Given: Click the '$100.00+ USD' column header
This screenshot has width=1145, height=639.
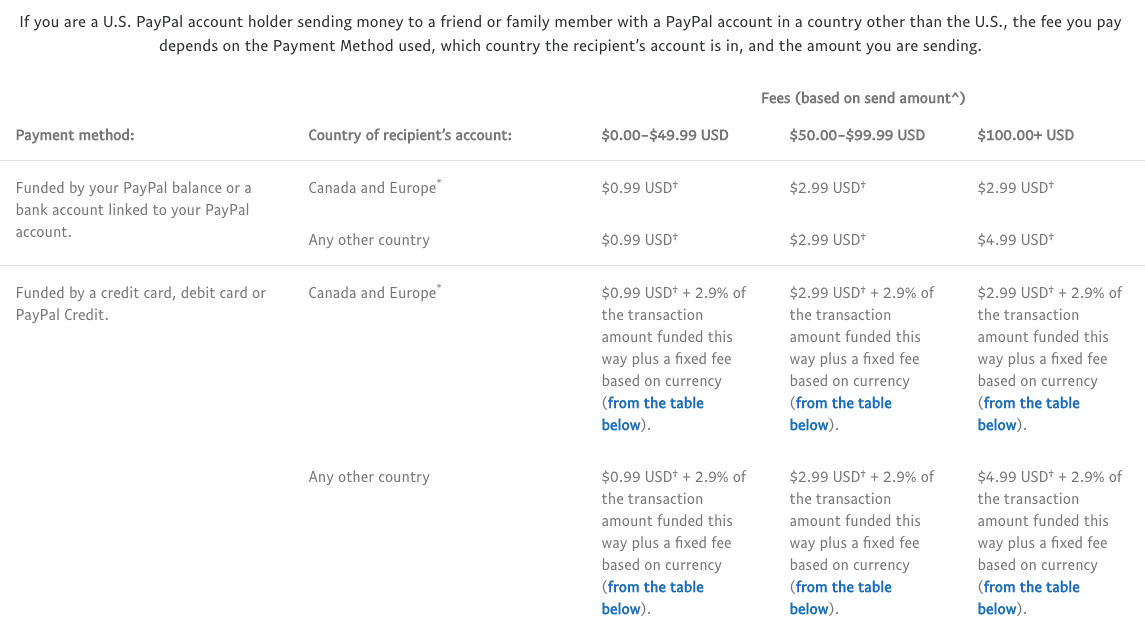Looking at the screenshot, I should pyautogui.click(x=1026, y=135).
